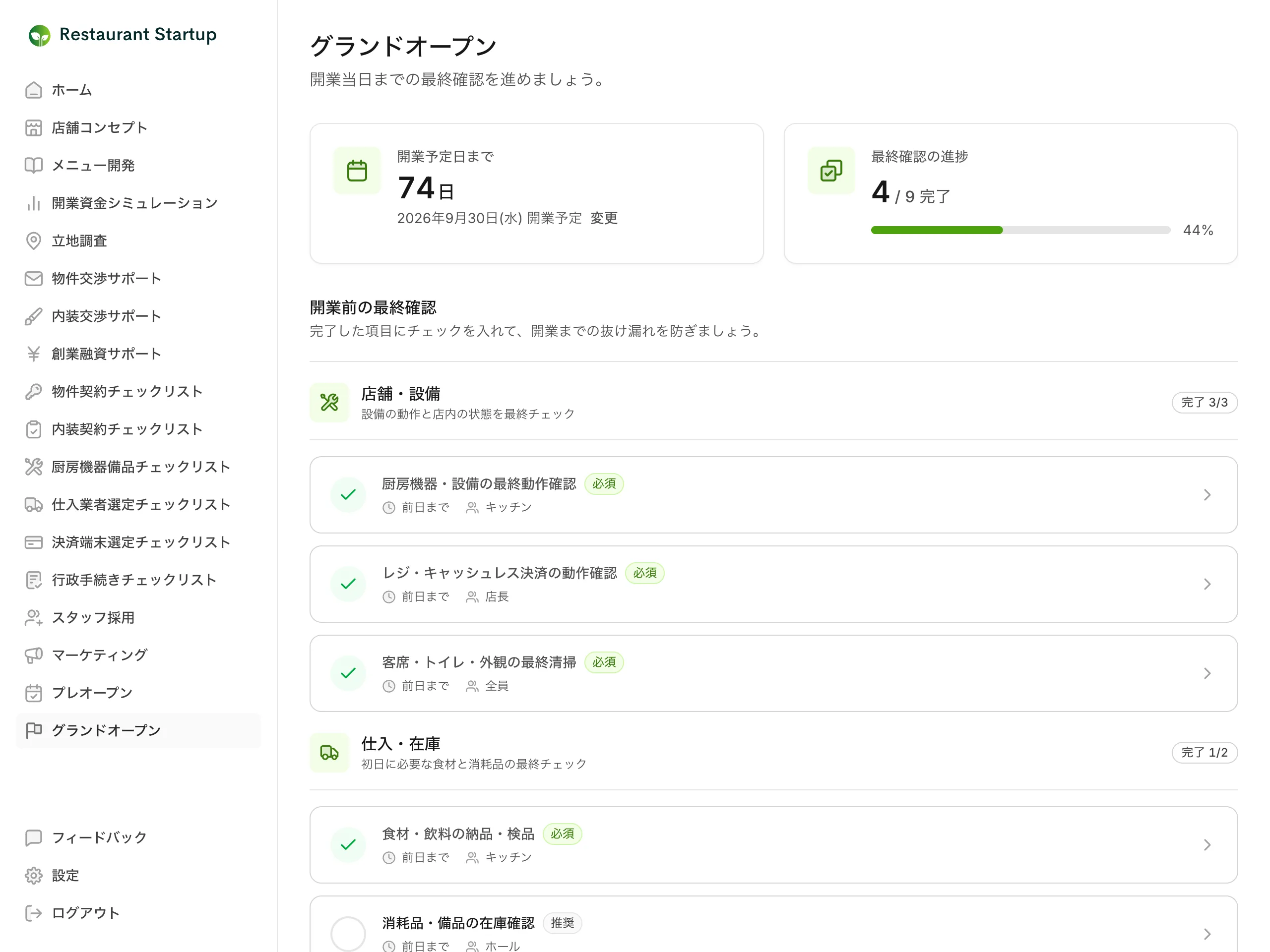Click the グランドオープン flag icon
Image resolution: width=1270 pixels, height=952 pixels.
(x=33, y=730)
